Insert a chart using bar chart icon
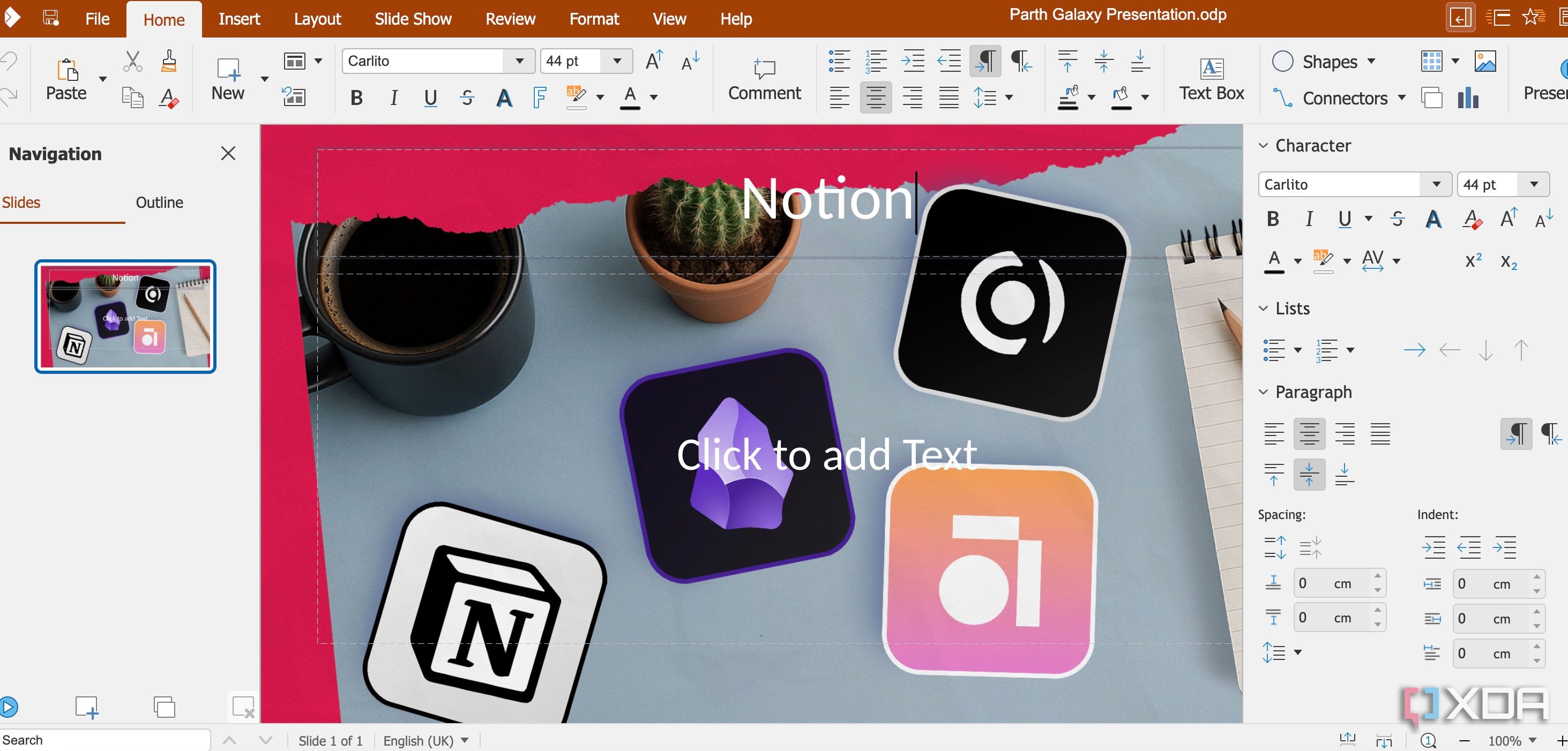This screenshot has height=751, width=1568. pos(1468,97)
